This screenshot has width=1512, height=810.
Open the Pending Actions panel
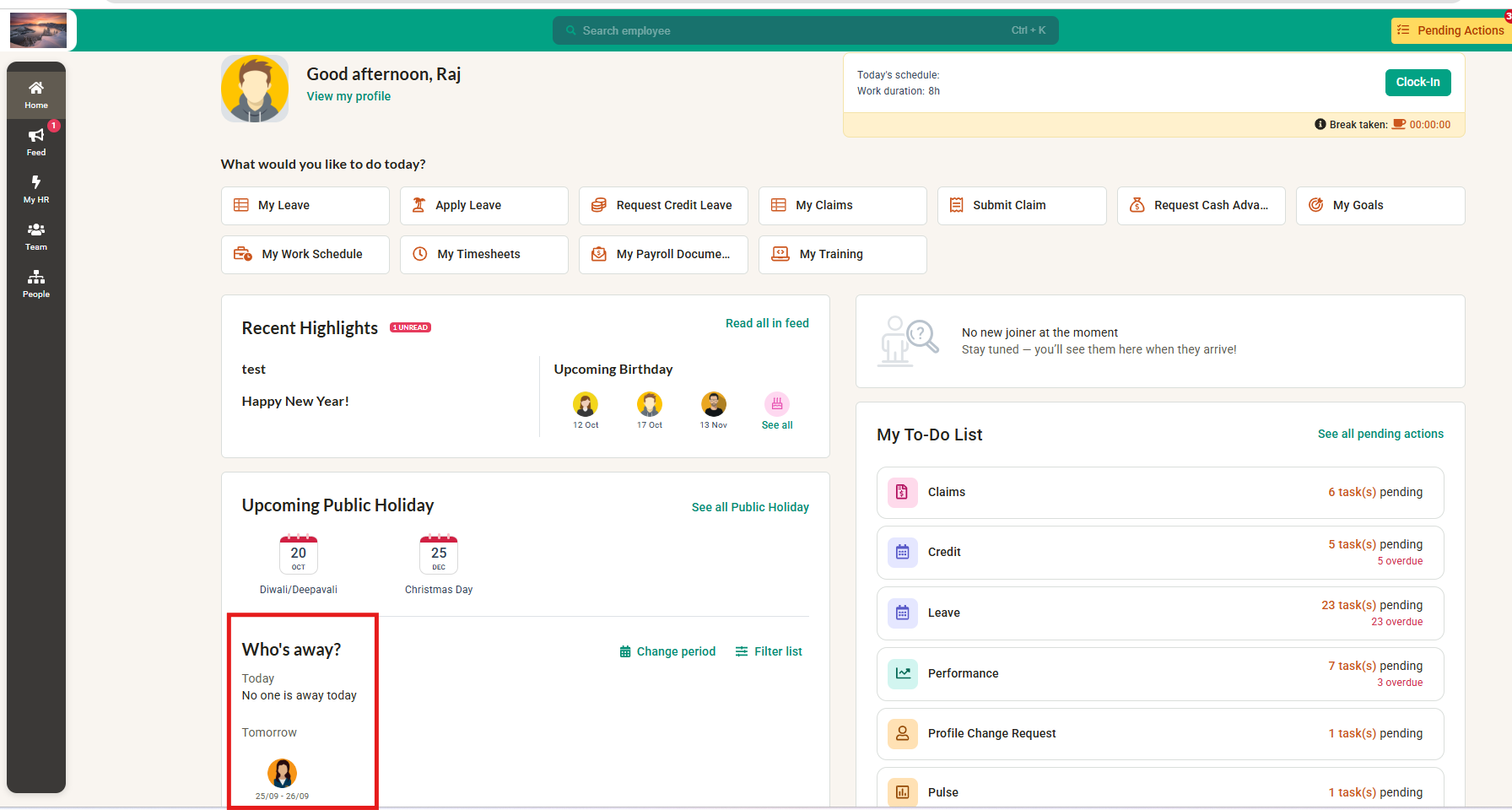tap(1450, 30)
